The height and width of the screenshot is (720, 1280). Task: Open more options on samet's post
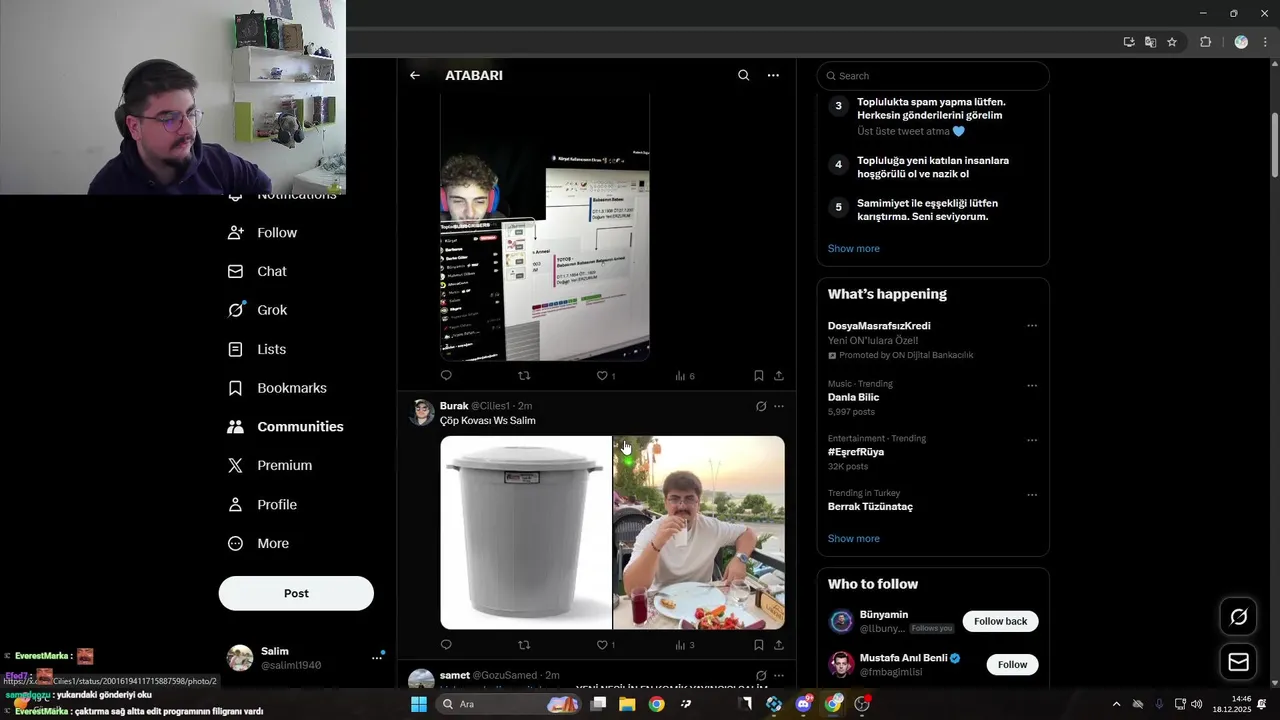click(x=779, y=676)
